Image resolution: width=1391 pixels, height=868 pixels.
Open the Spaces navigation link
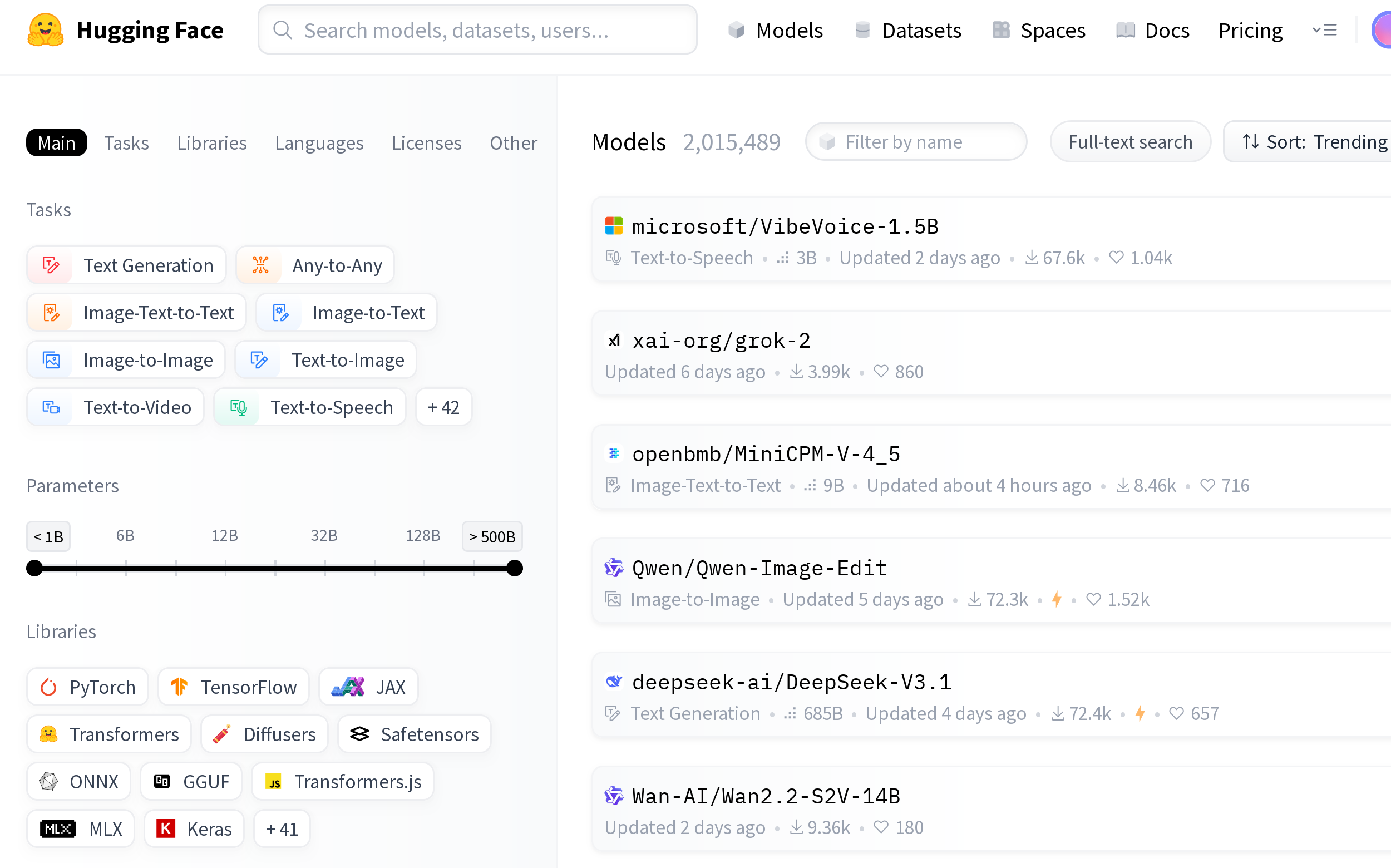pyautogui.click(x=1039, y=30)
